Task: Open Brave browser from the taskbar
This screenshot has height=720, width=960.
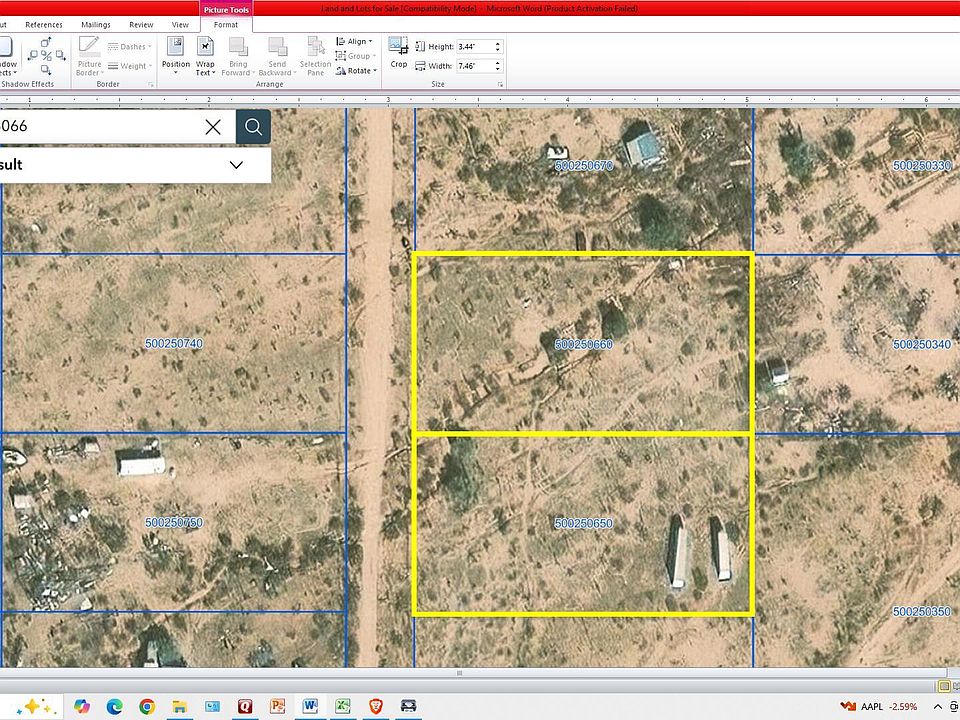Action: coord(375,706)
